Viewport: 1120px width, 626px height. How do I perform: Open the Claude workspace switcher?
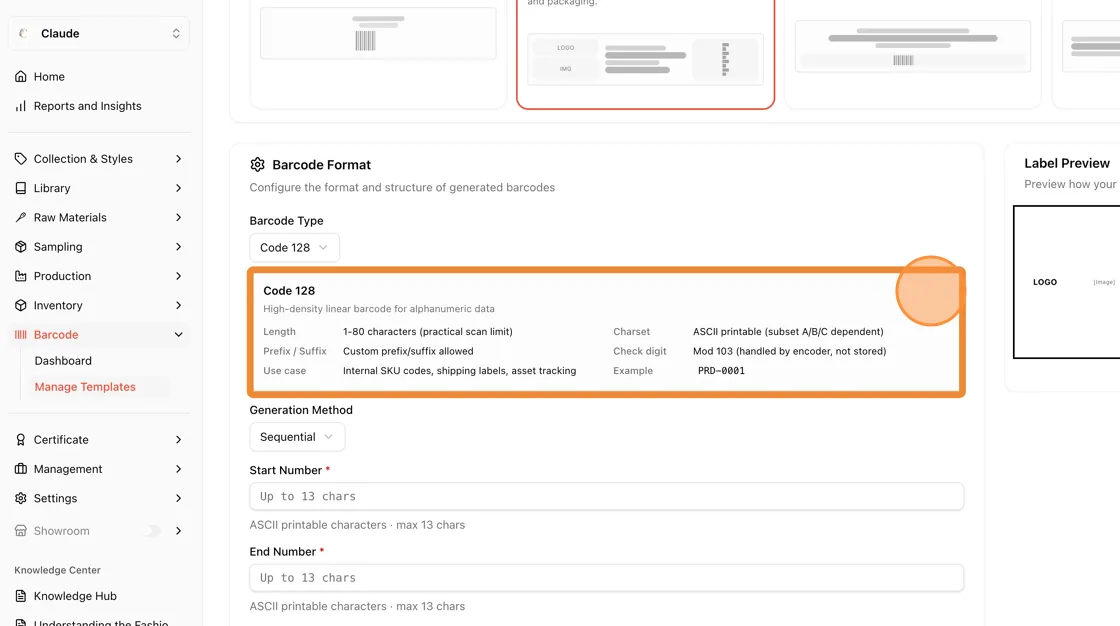(x=99, y=34)
